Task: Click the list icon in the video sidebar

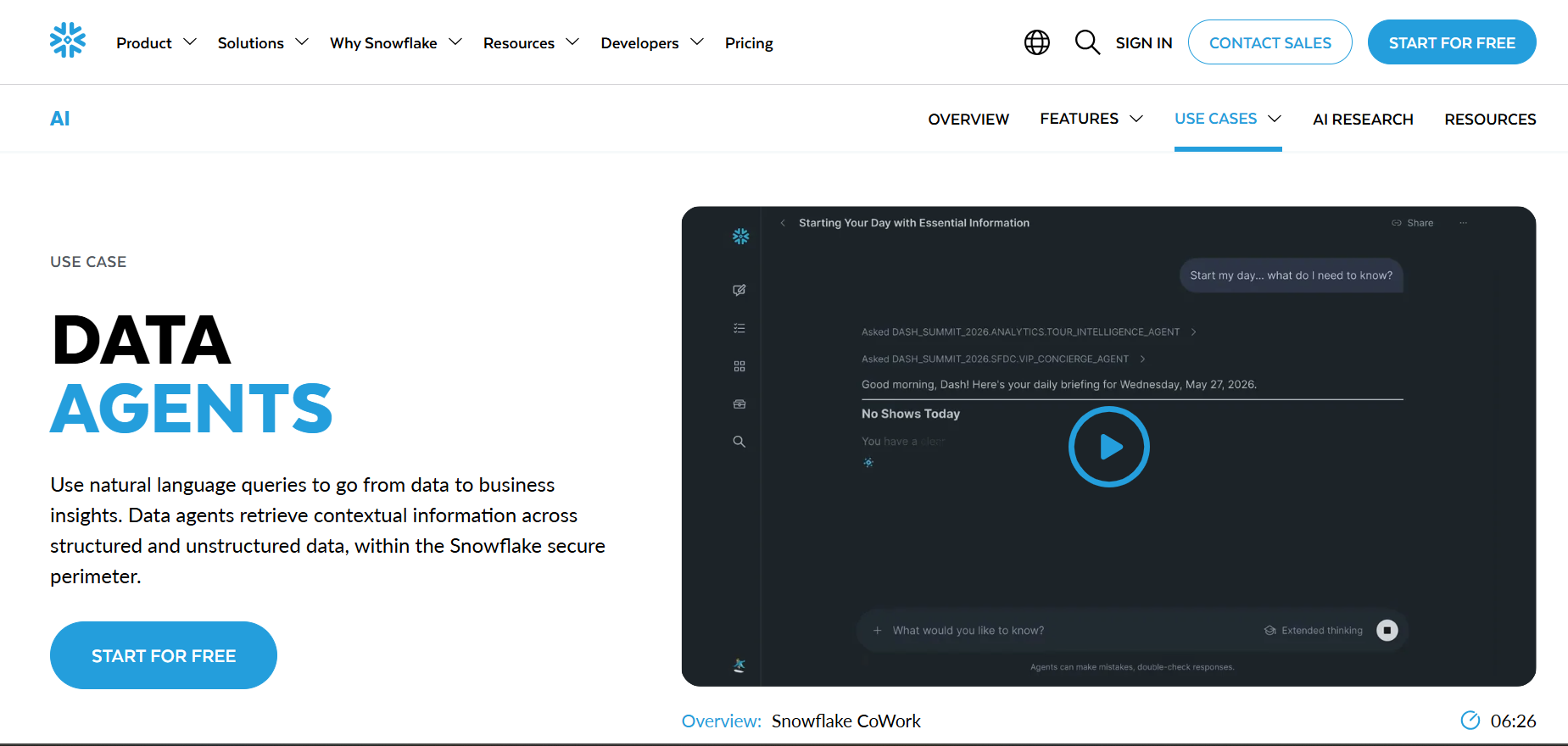Action: [739, 328]
